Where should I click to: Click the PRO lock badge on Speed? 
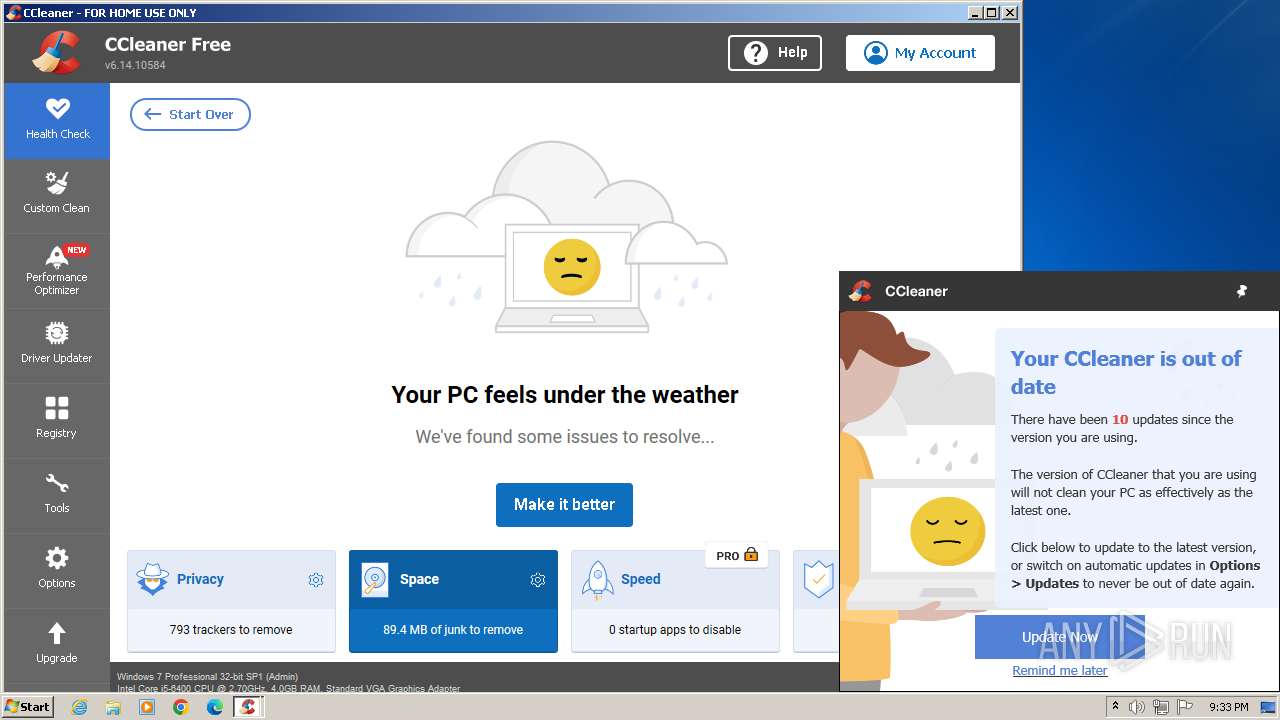[737, 555]
